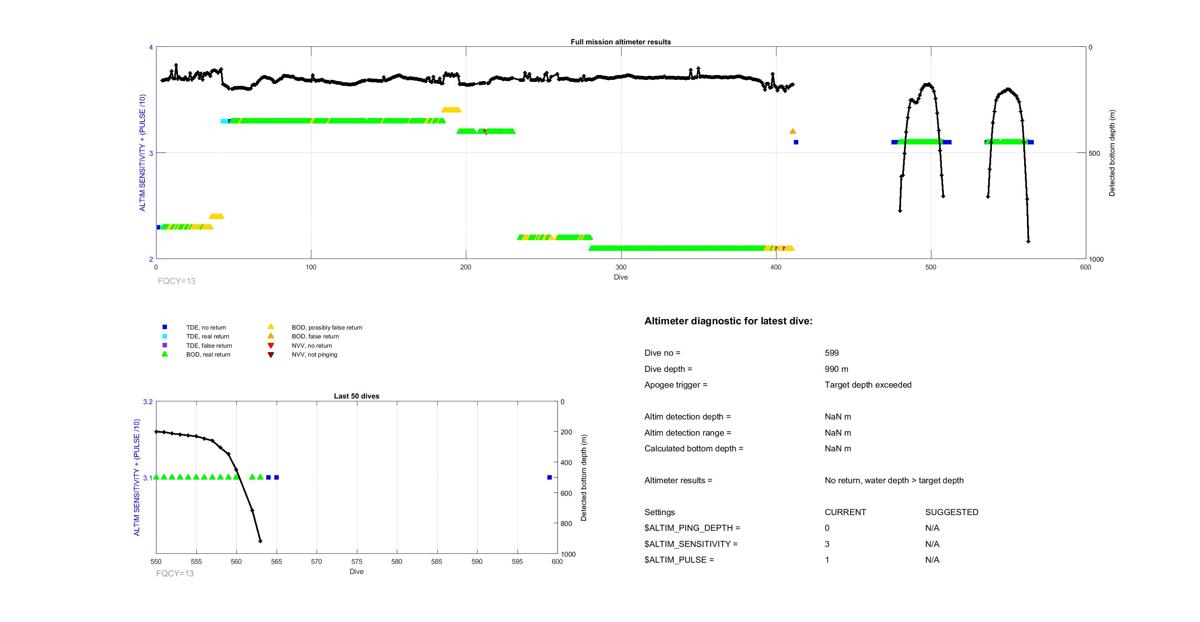The height and width of the screenshot is (622, 1200).
Task: Click 'No return, water depth > target depth' text
Action: tap(894, 480)
